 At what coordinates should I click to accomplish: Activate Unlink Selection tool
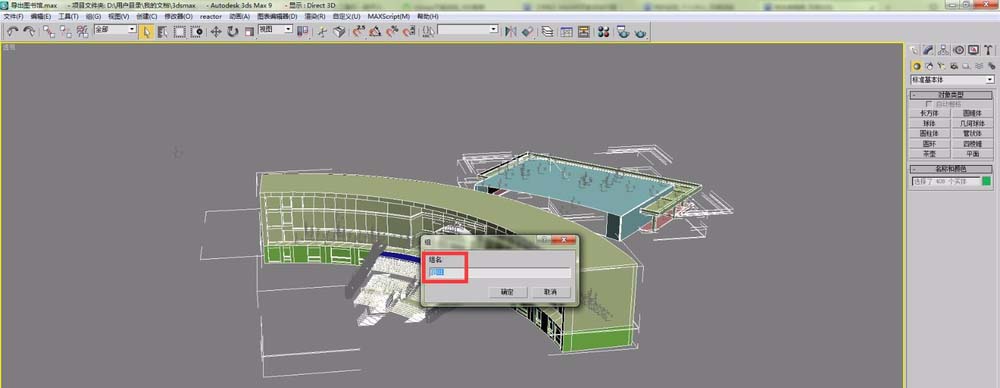point(66,31)
